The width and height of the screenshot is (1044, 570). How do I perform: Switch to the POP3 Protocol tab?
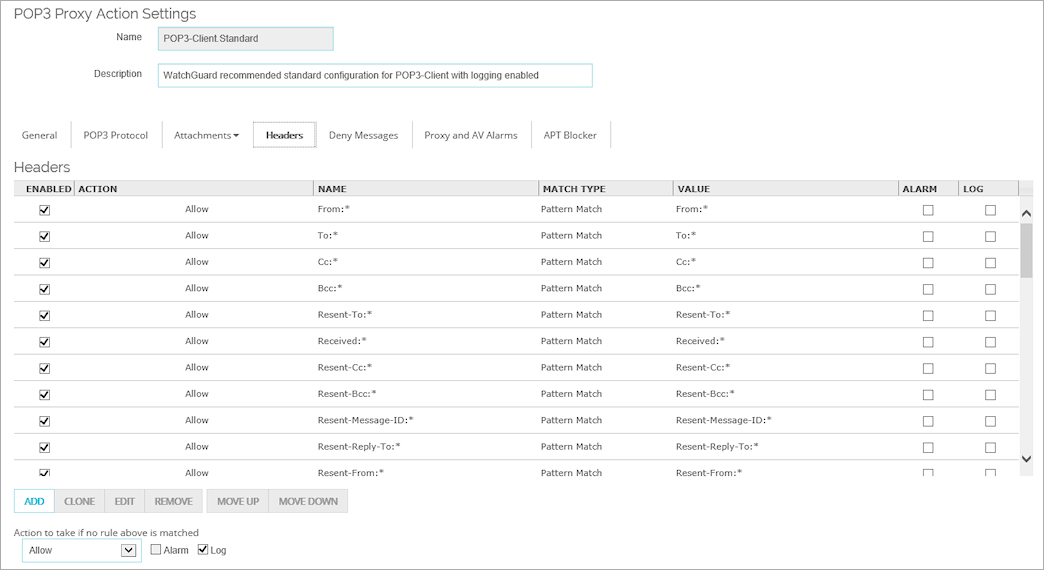(115, 135)
